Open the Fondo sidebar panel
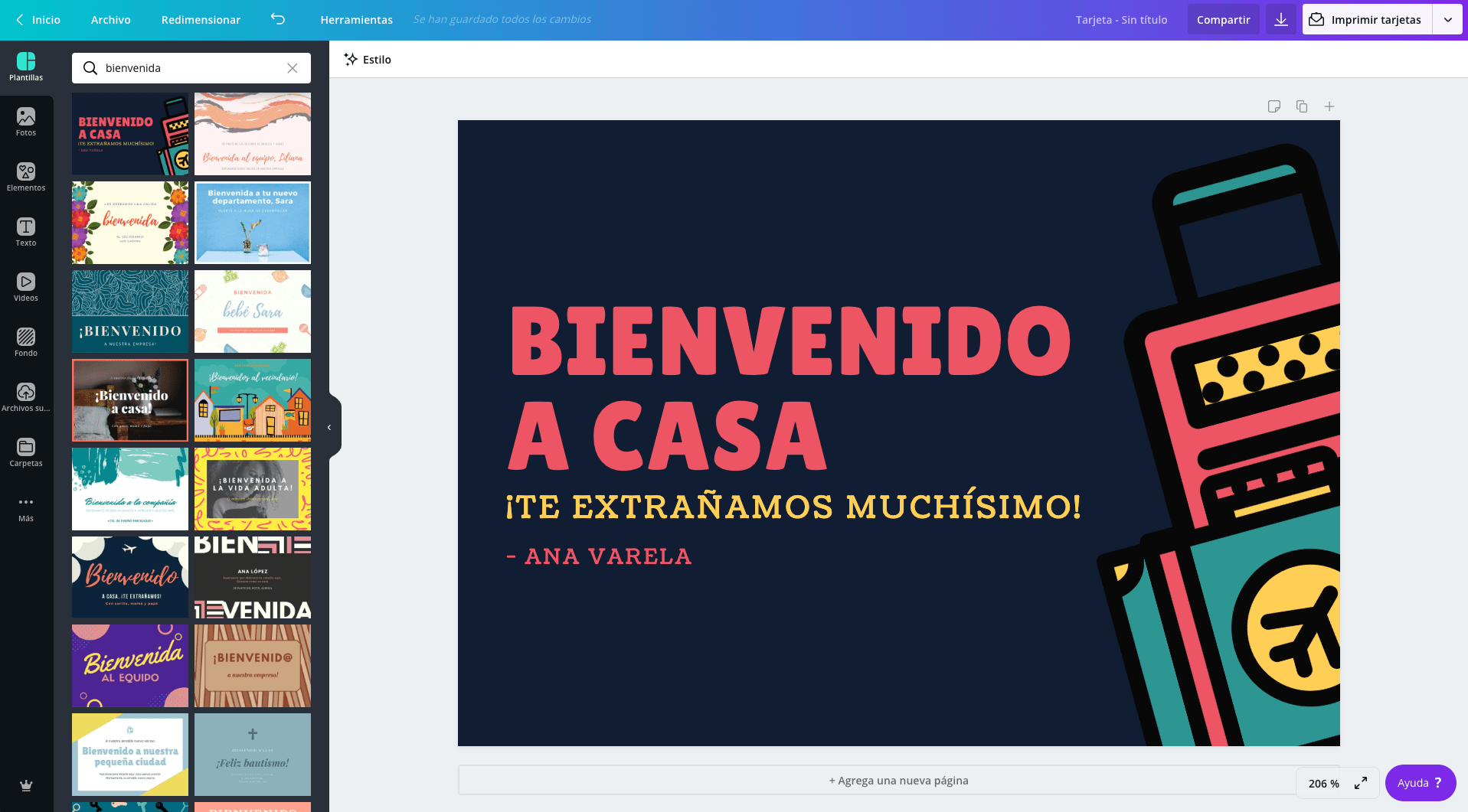The height and width of the screenshot is (812, 1468). pyautogui.click(x=26, y=343)
